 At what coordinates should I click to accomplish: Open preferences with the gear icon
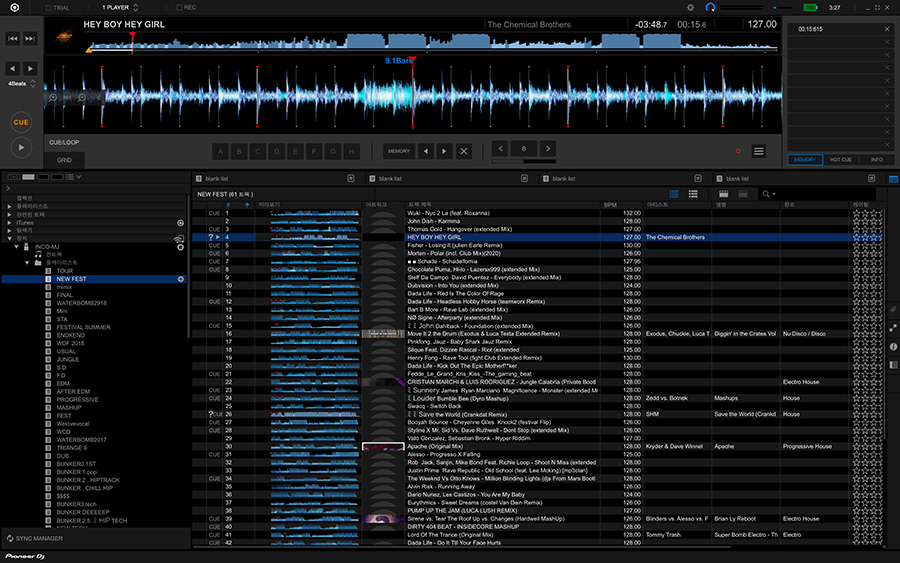point(690,7)
